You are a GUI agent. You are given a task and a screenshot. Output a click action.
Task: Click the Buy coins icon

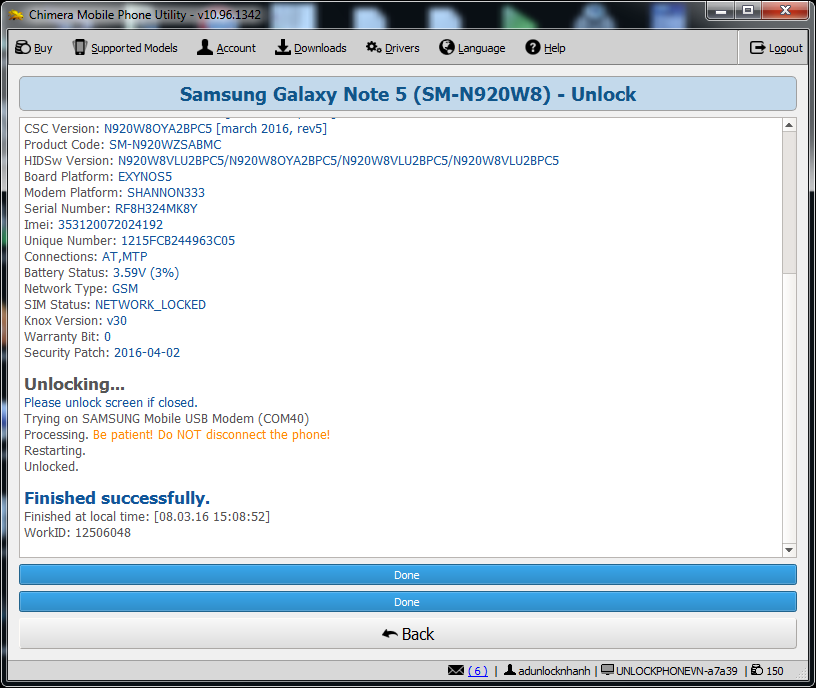[x=23, y=48]
